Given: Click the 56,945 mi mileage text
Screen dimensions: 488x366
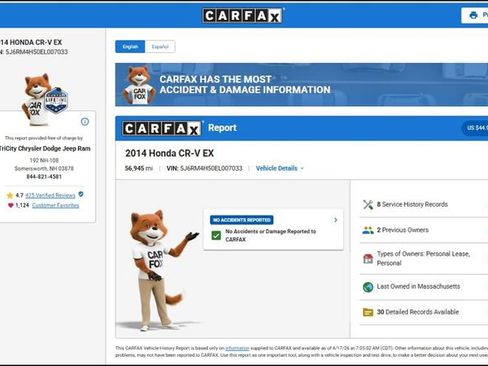Looking at the screenshot, I should click(x=139, y=168).
